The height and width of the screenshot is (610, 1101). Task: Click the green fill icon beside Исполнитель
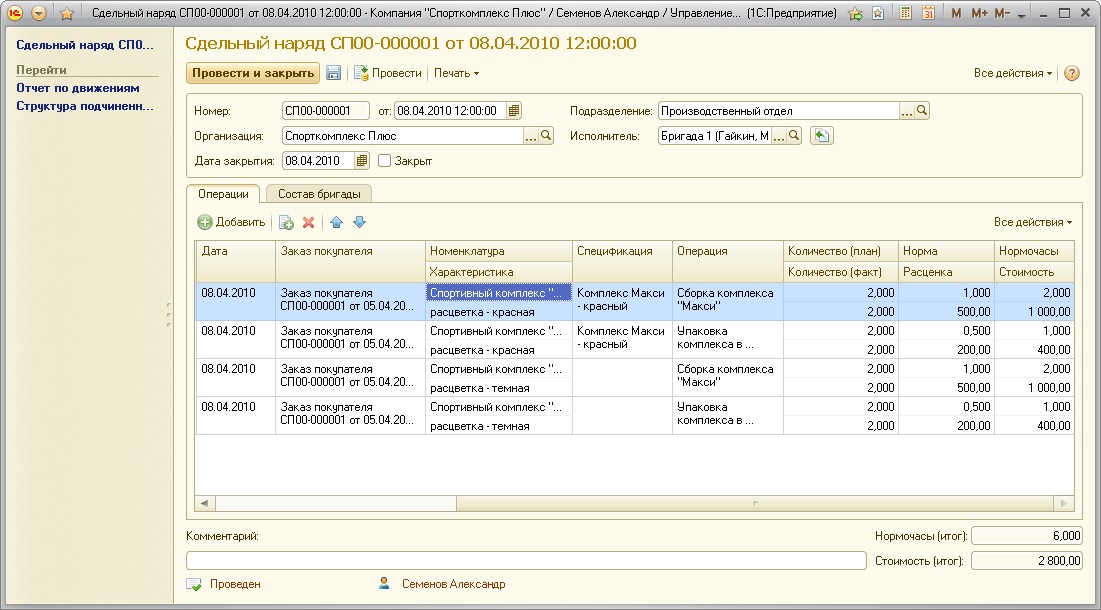(821, 136)
